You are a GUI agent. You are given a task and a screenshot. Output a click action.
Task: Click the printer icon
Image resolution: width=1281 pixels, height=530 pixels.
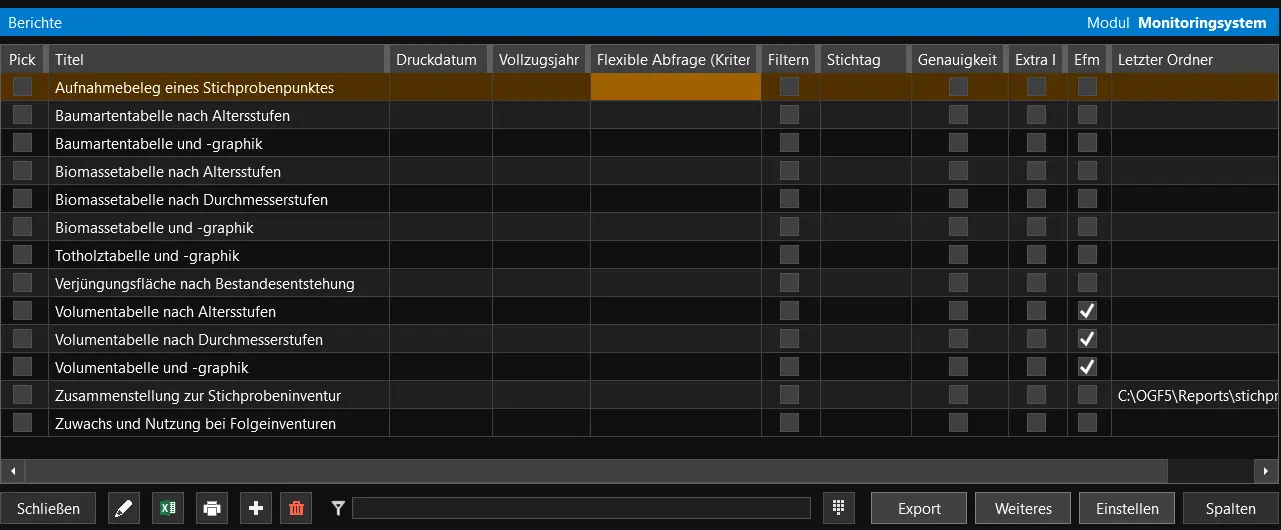pyautogui.click(x=212, y=509)
